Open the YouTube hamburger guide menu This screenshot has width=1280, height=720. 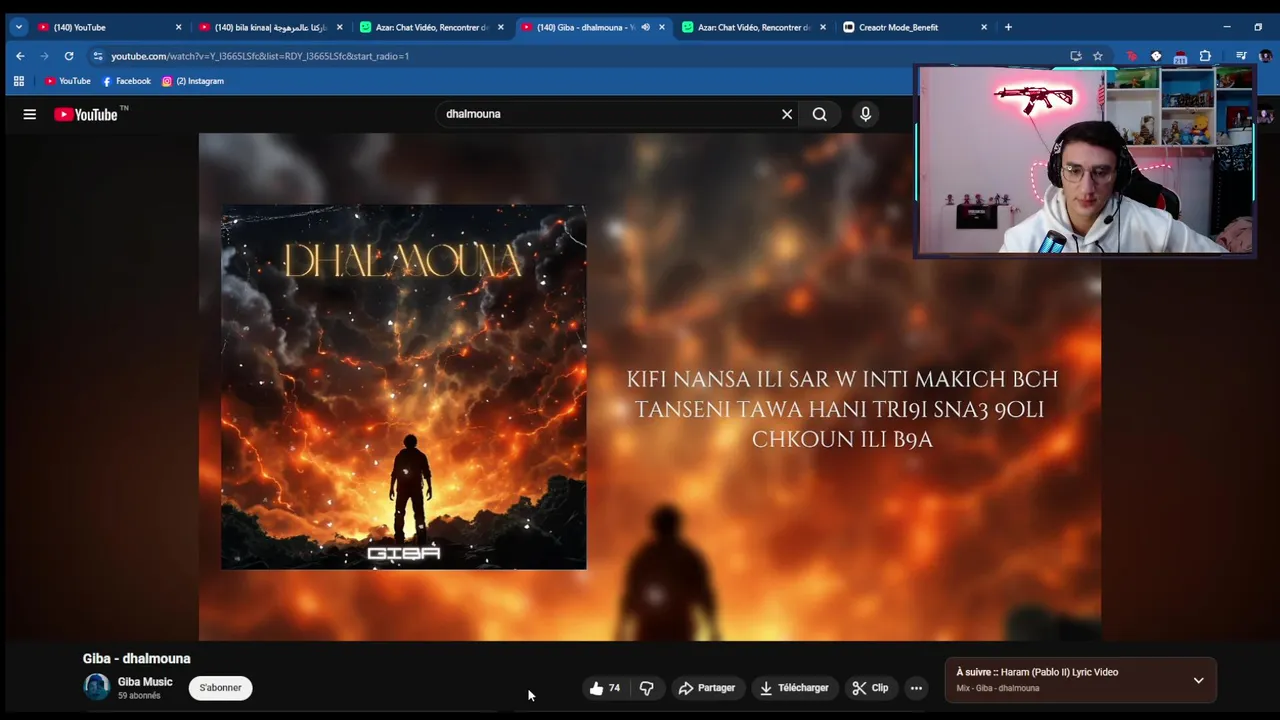30,114
